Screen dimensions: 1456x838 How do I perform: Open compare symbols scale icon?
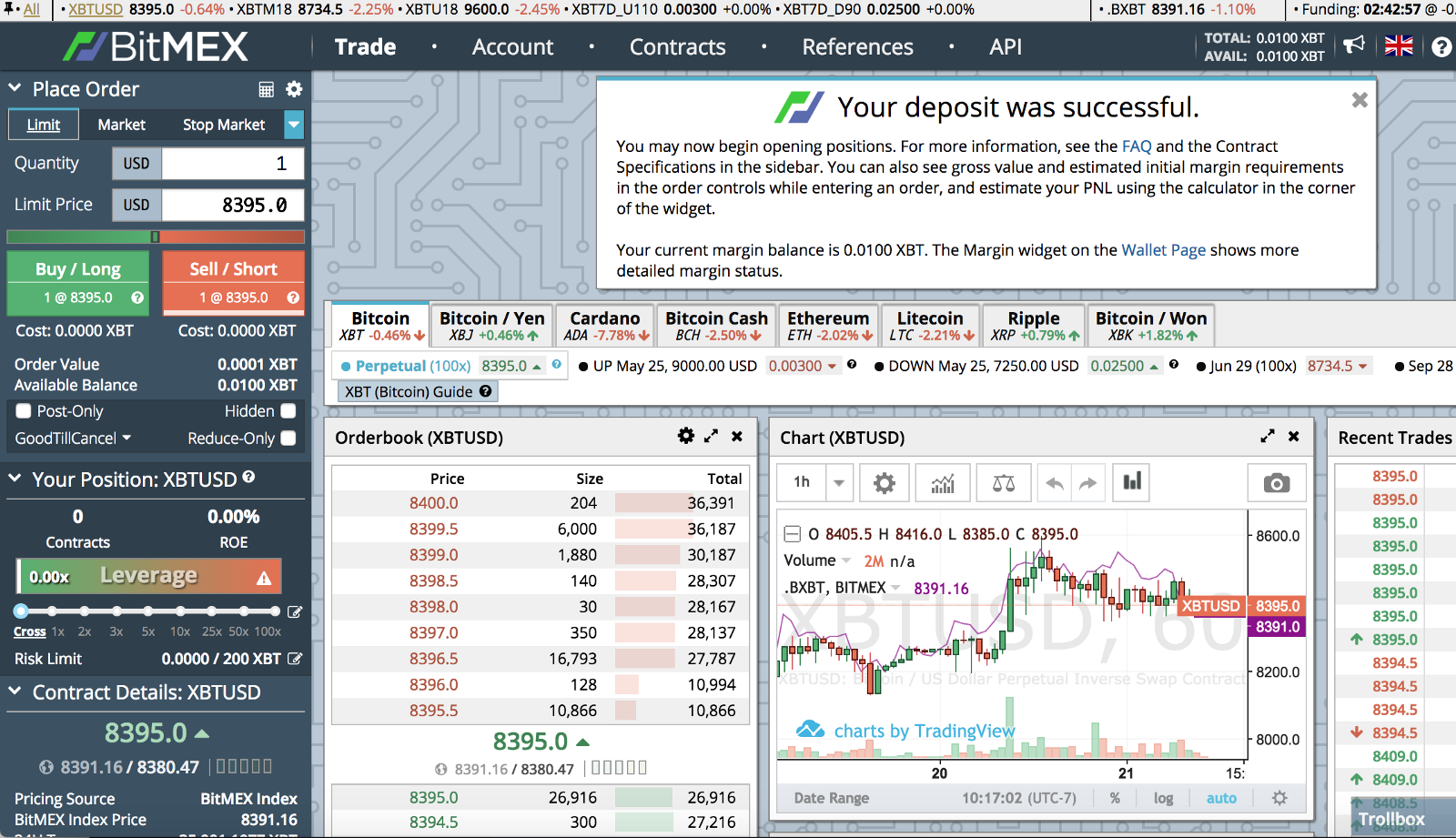[x=1004, y=482]
